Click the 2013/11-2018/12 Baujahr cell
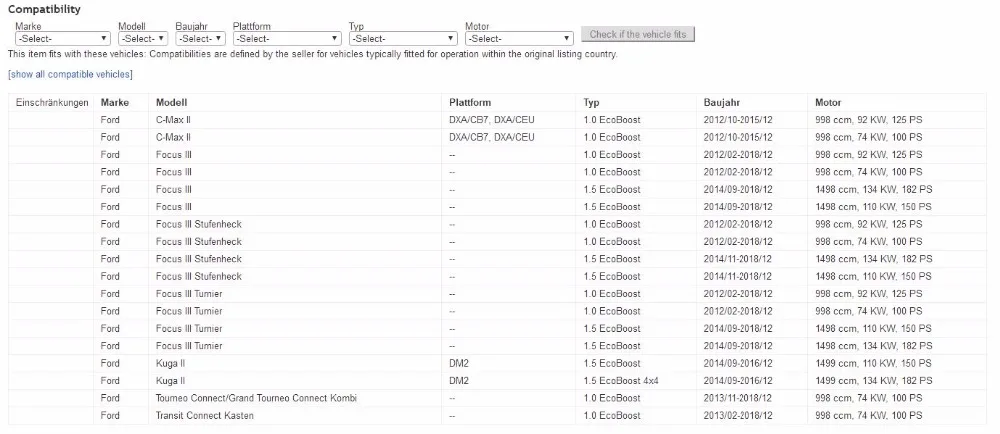Viewport: 1000px width, 434px height. [738, 398]
